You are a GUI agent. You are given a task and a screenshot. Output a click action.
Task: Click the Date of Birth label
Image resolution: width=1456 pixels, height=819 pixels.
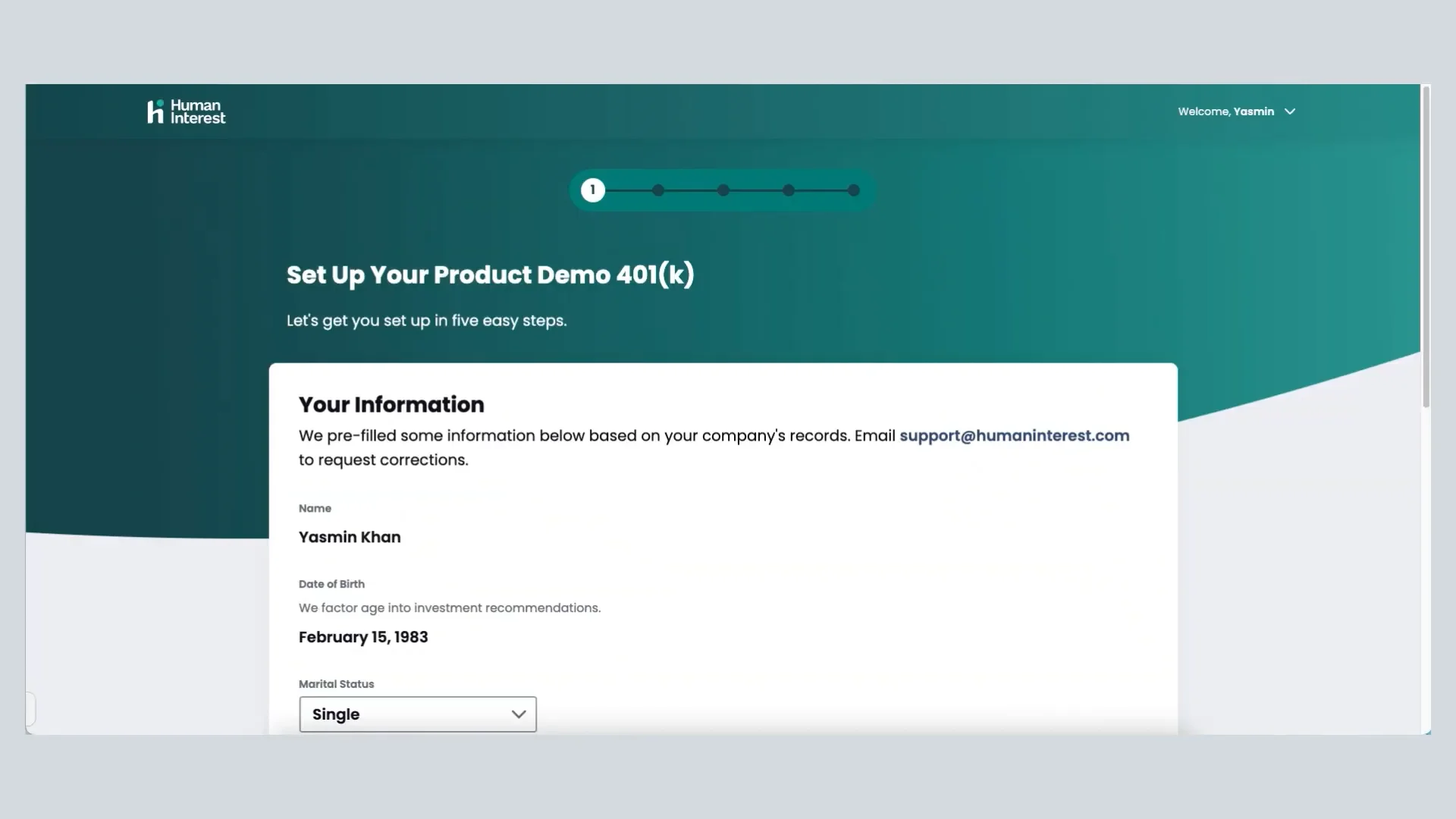point(331,584)
